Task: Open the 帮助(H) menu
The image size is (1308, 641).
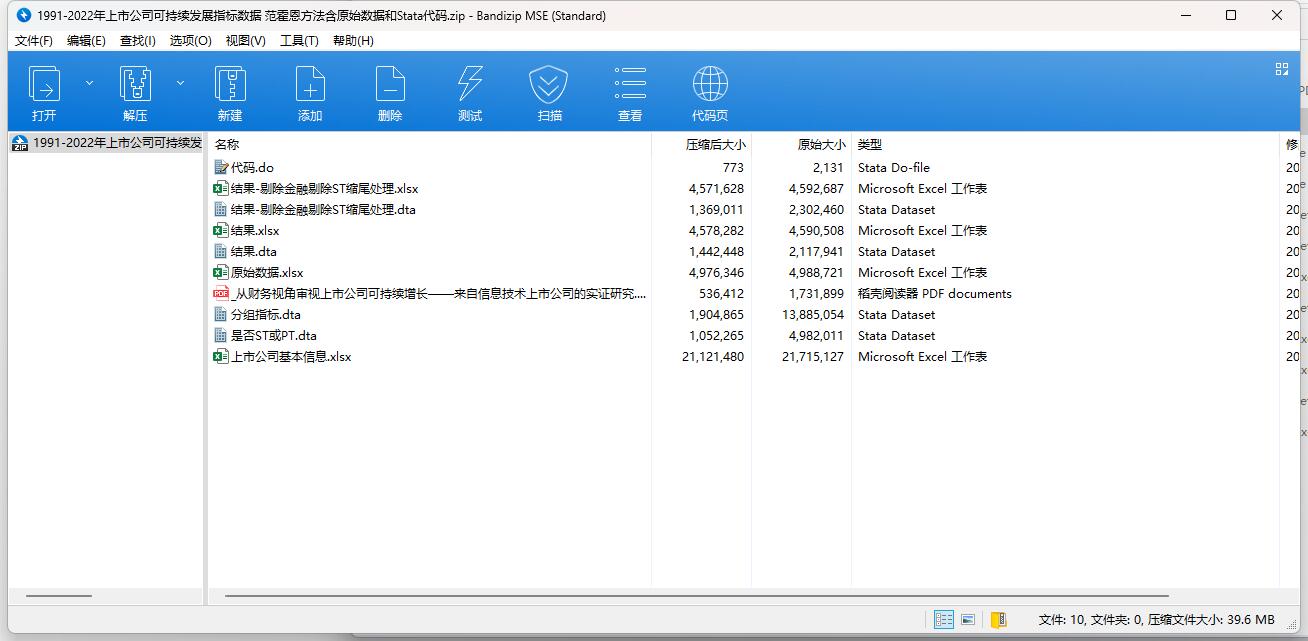Action: (x=353, y=41)
